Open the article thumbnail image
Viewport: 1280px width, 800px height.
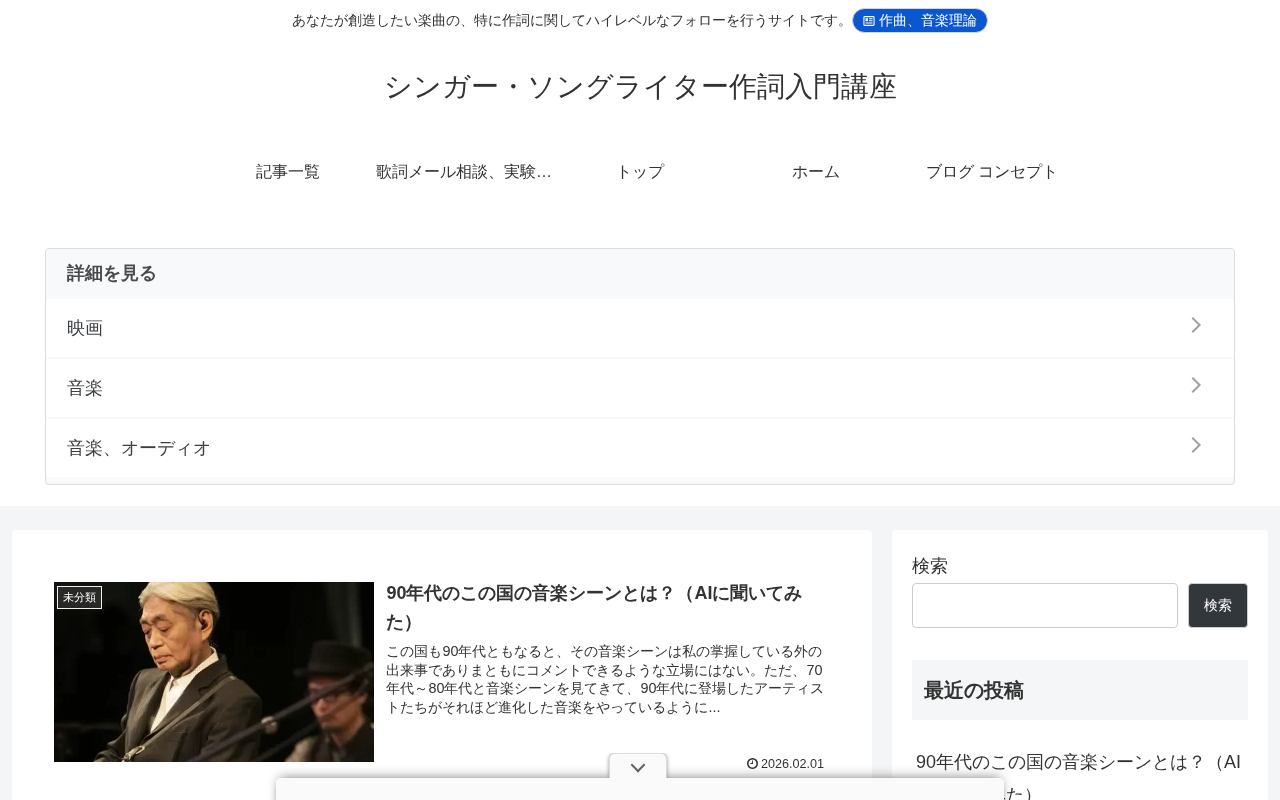tap(214, 672)
